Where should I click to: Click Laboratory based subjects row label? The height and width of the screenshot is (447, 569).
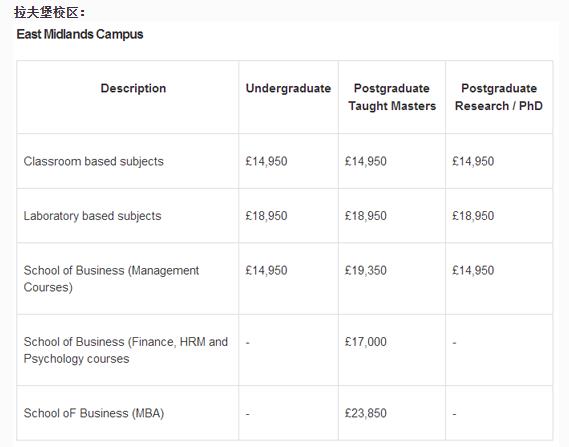point(93,216)
